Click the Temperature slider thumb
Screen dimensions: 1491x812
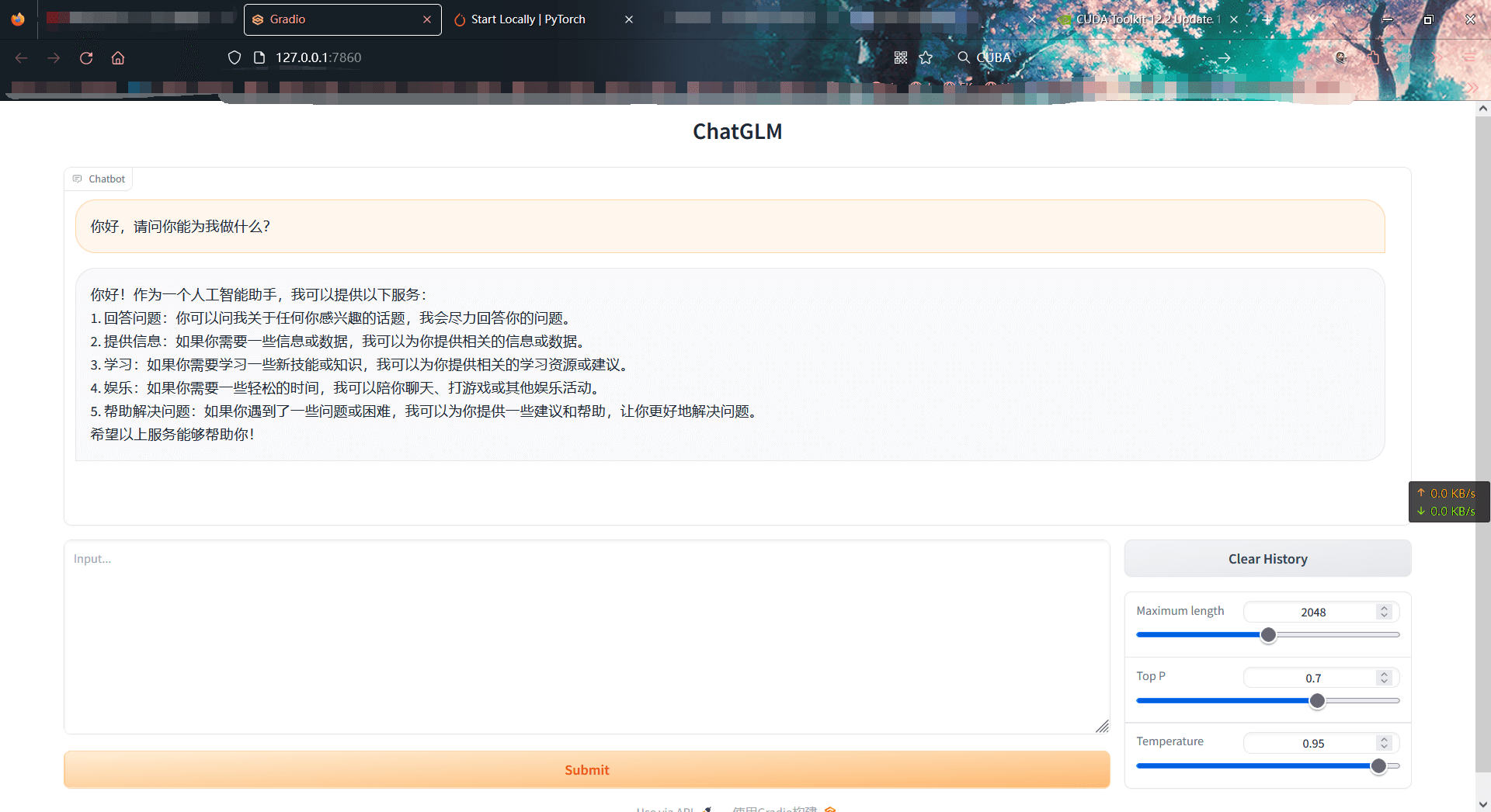(1378, 766)
